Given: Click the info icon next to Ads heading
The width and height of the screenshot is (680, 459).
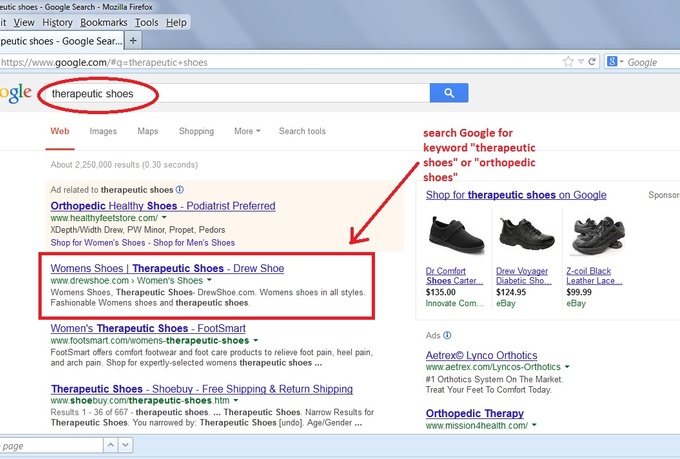Looking at the screenshot, I should click(446, 335).
